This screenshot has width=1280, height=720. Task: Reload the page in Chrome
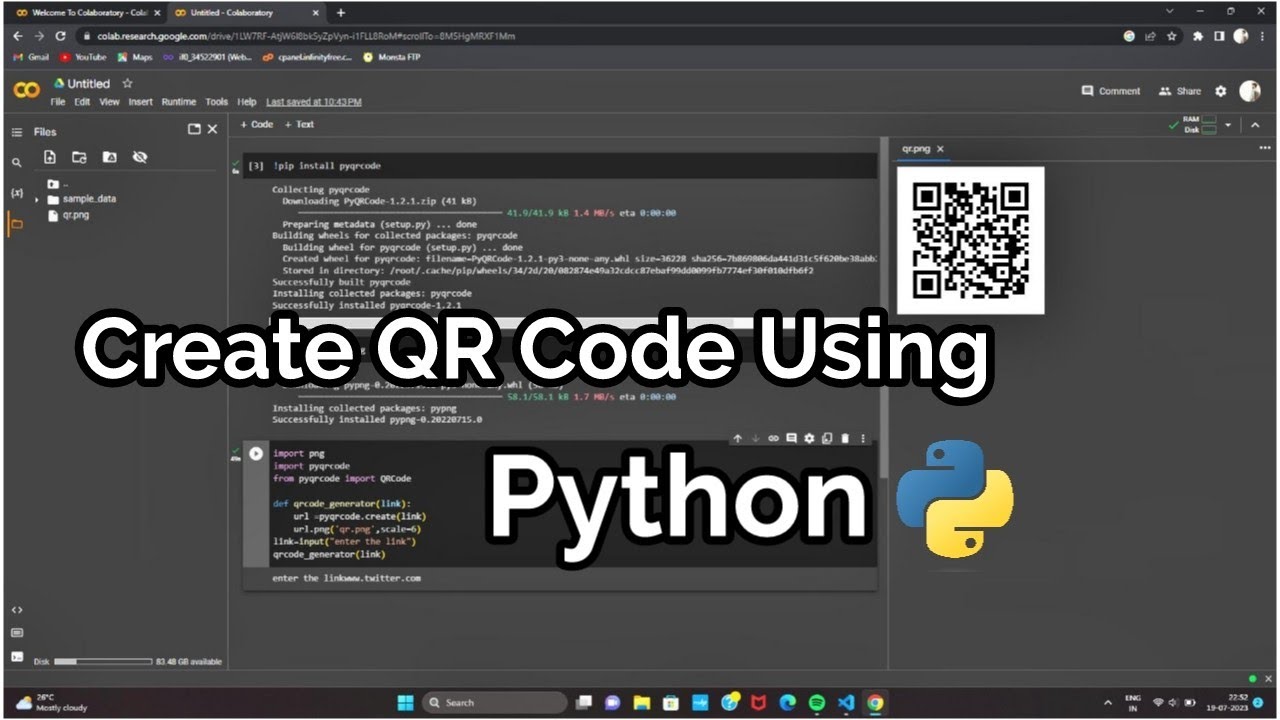60,35
